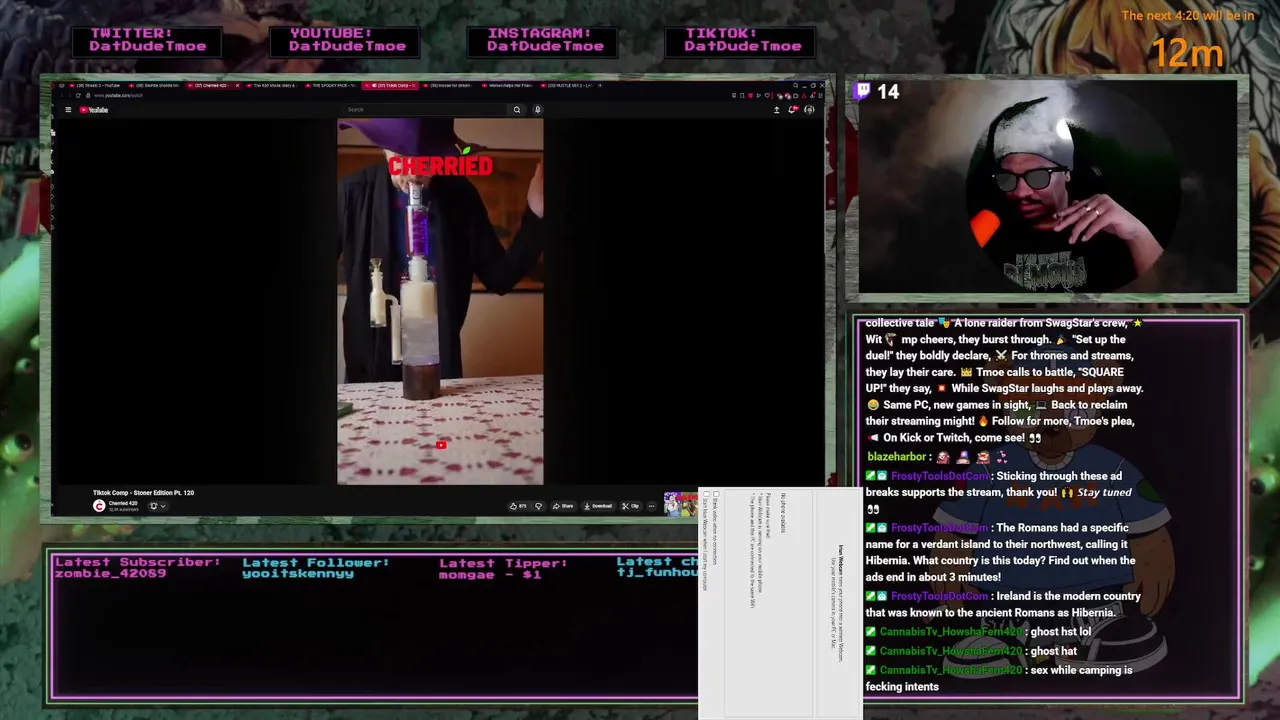
Task: Click the Clip button with scissors
Action: 630,506
